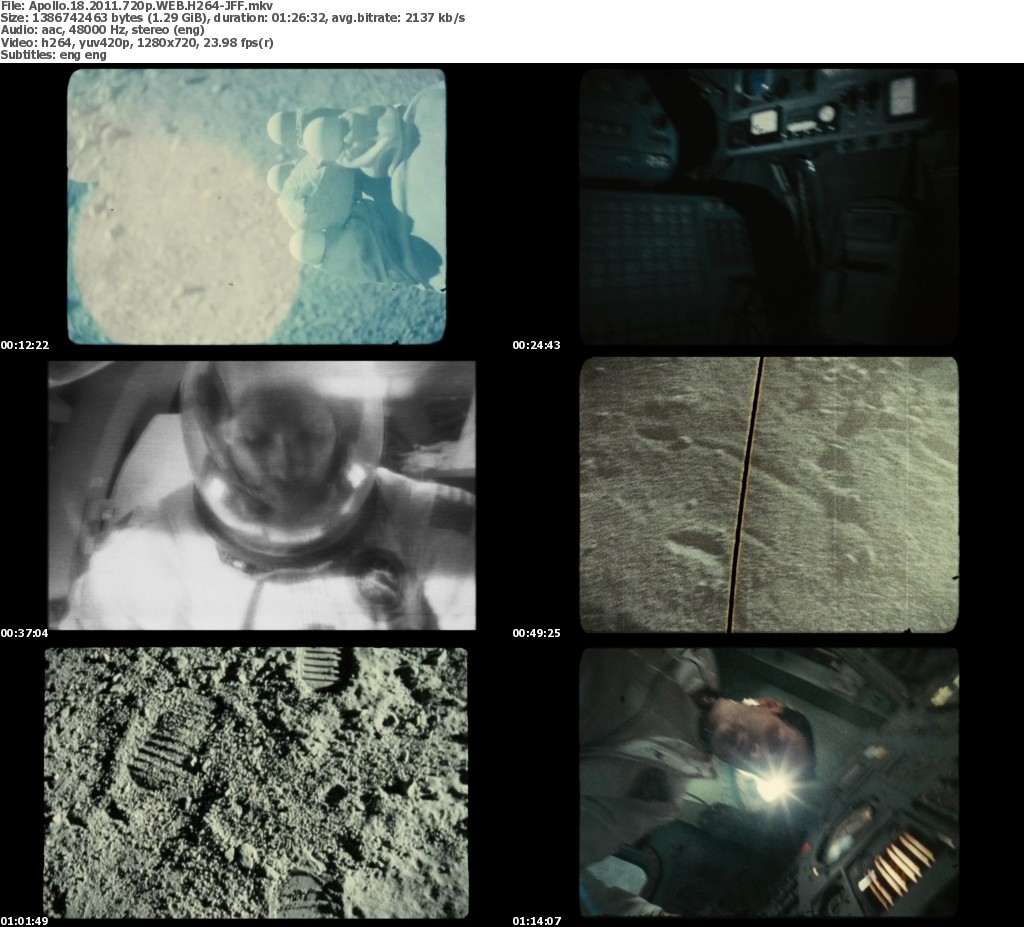Select the dark cockpit panel thumbnail
1024x927 pixels.
tap(768, 206)
